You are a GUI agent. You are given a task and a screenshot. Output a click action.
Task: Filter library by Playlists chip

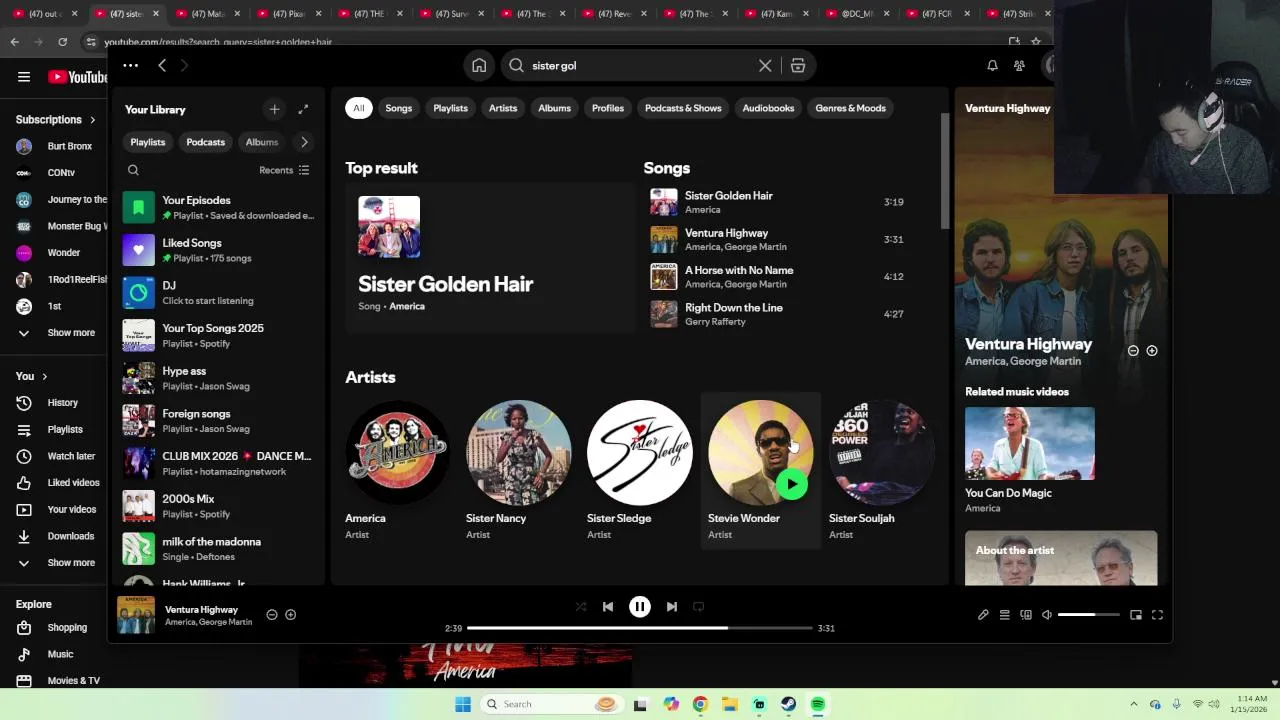pos(148,142)
